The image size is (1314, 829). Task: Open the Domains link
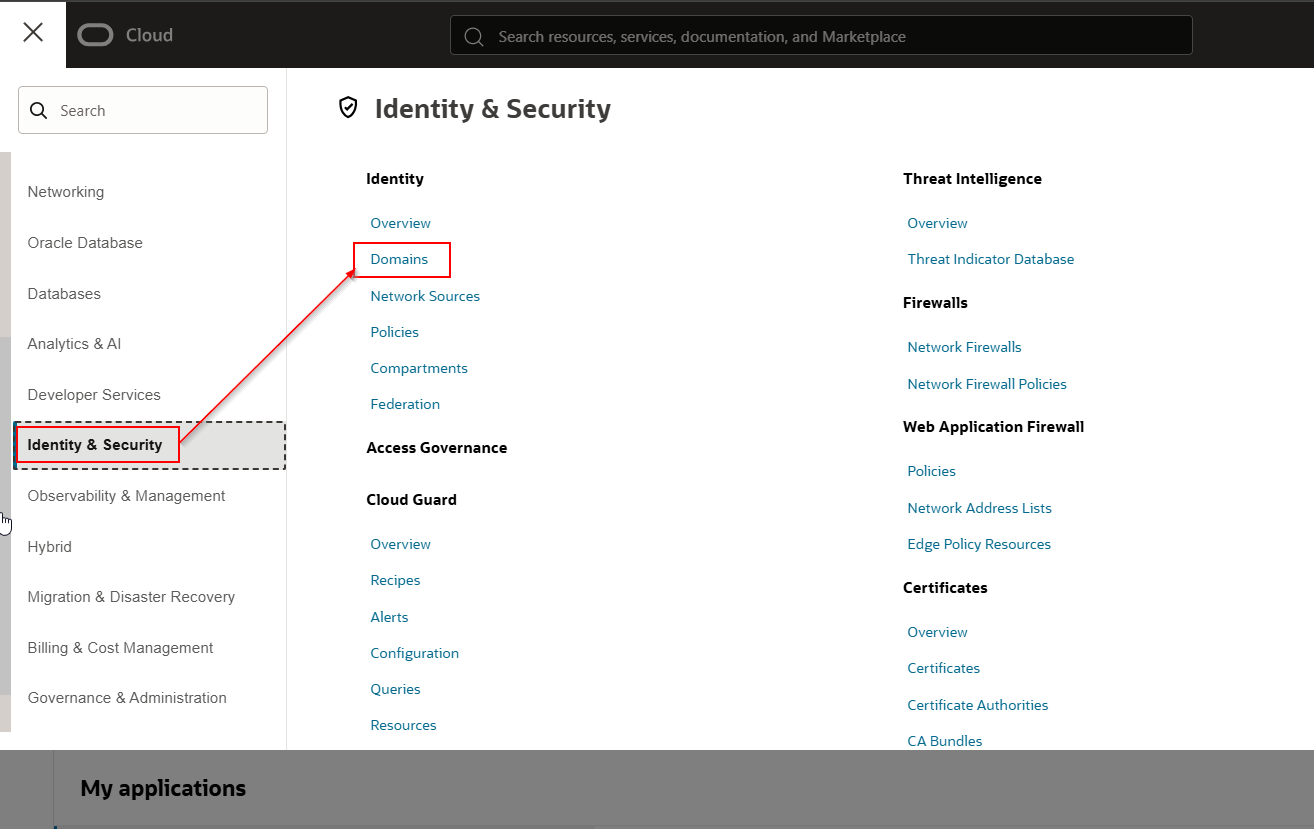[399, 259]
